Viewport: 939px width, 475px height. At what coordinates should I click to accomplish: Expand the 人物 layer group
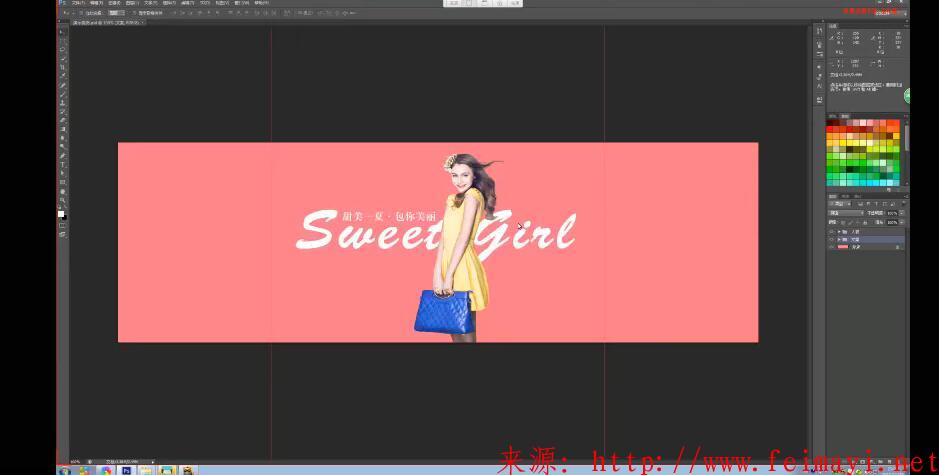tap(838, 231)
